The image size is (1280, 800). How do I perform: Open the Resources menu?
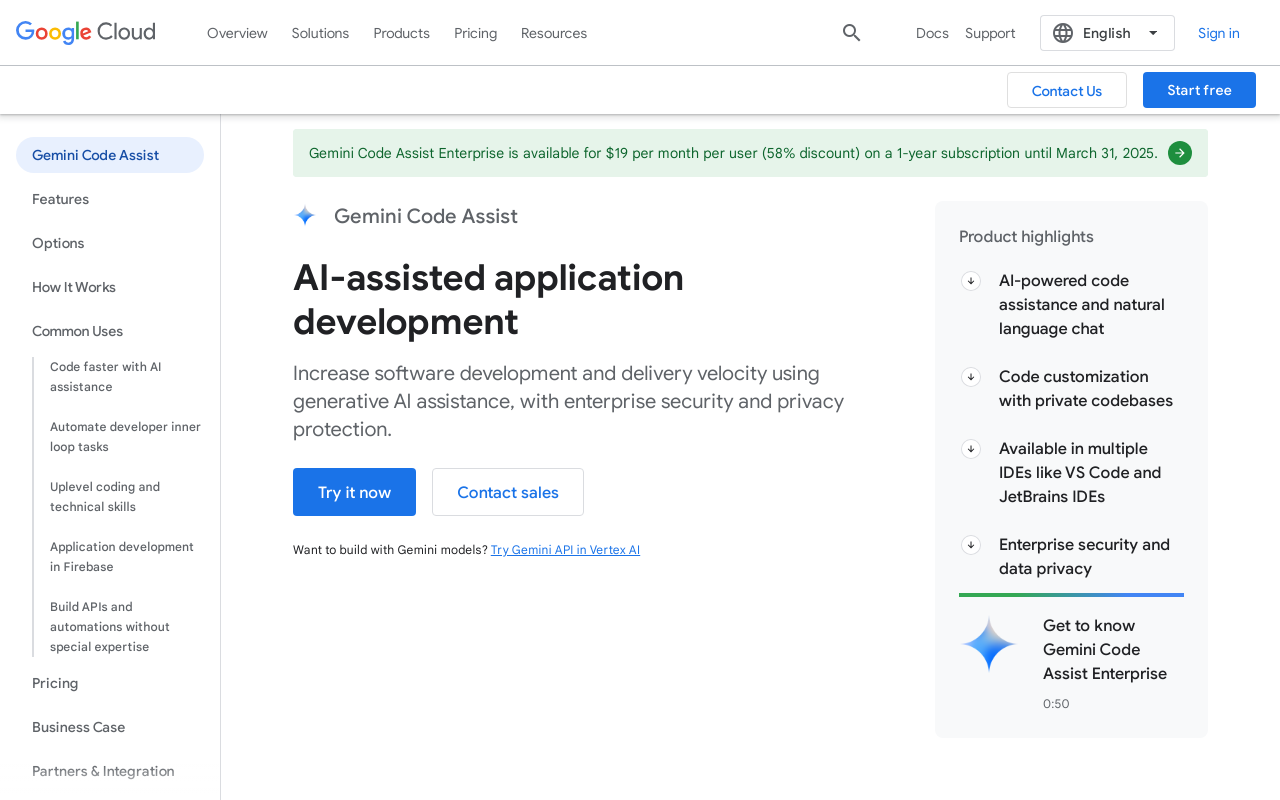(554, 33)
